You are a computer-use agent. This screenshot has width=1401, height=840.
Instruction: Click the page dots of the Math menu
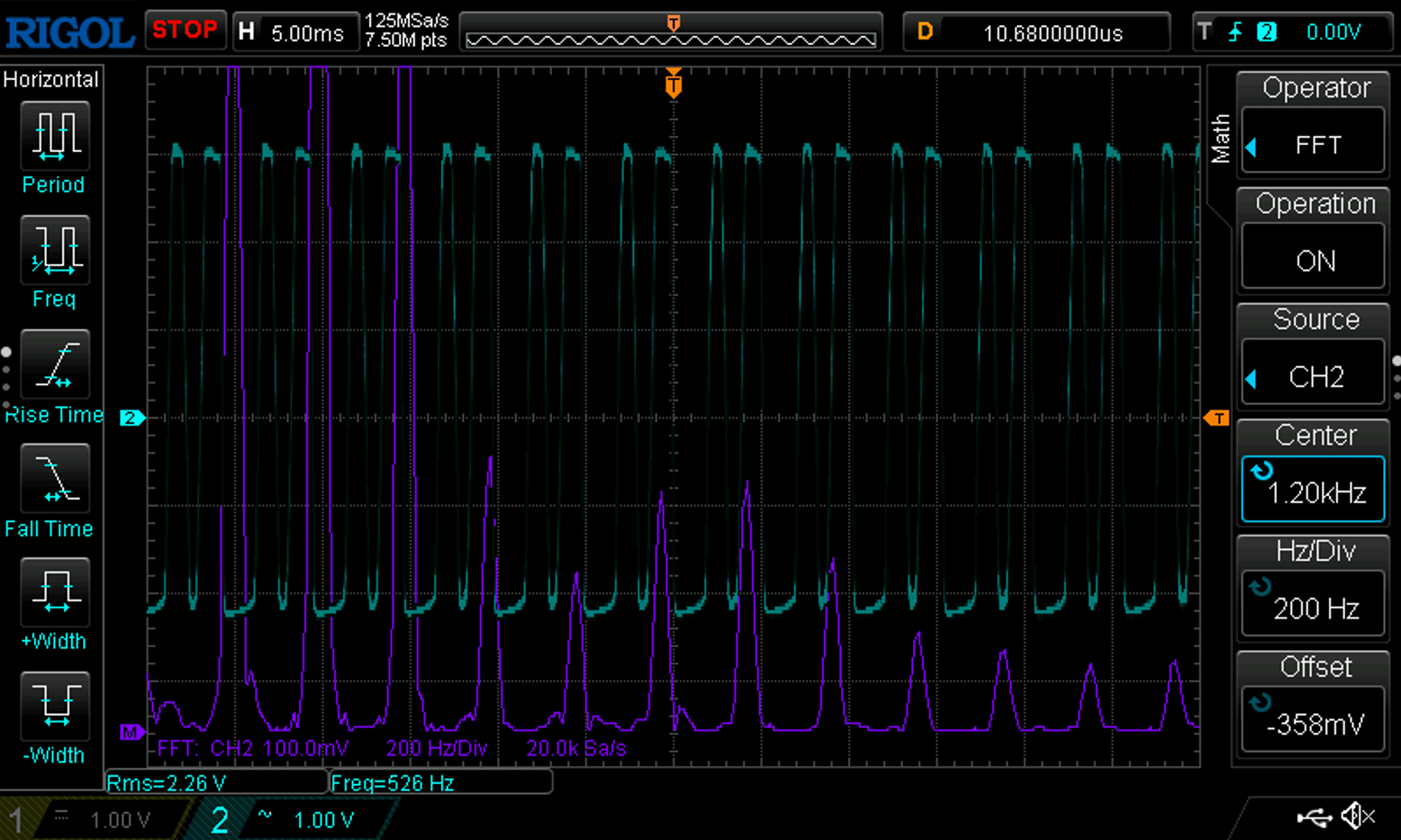[x=1396, y=377]
